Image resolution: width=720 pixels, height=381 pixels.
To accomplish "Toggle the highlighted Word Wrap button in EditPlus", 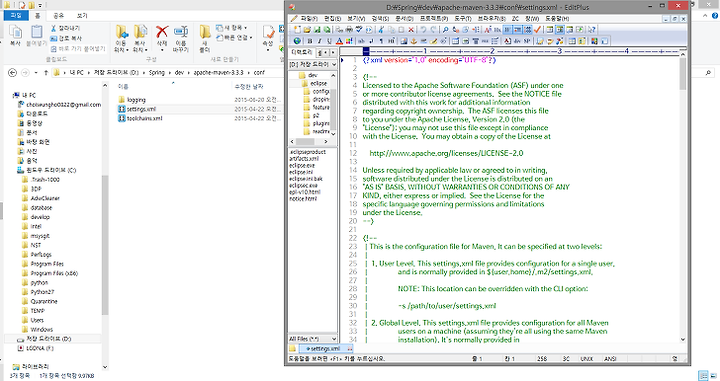I will [x=507, y=29].
